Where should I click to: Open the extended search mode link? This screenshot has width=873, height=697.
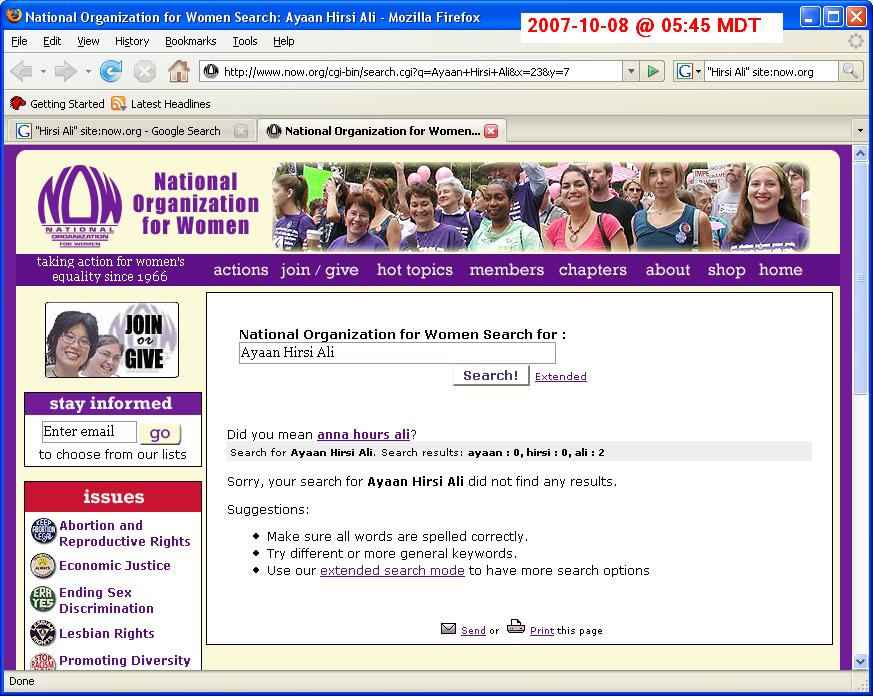tap(392, 571)
